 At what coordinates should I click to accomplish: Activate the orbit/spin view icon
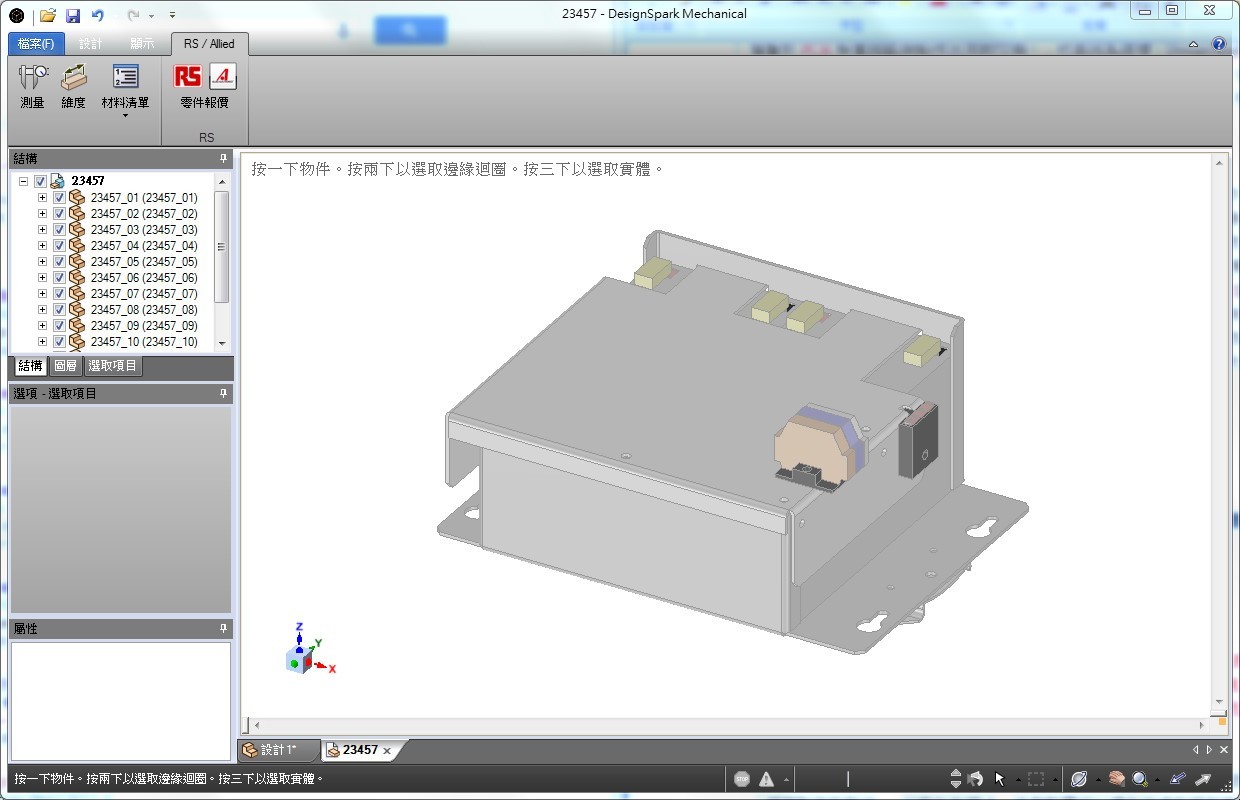click(1079, 779)
